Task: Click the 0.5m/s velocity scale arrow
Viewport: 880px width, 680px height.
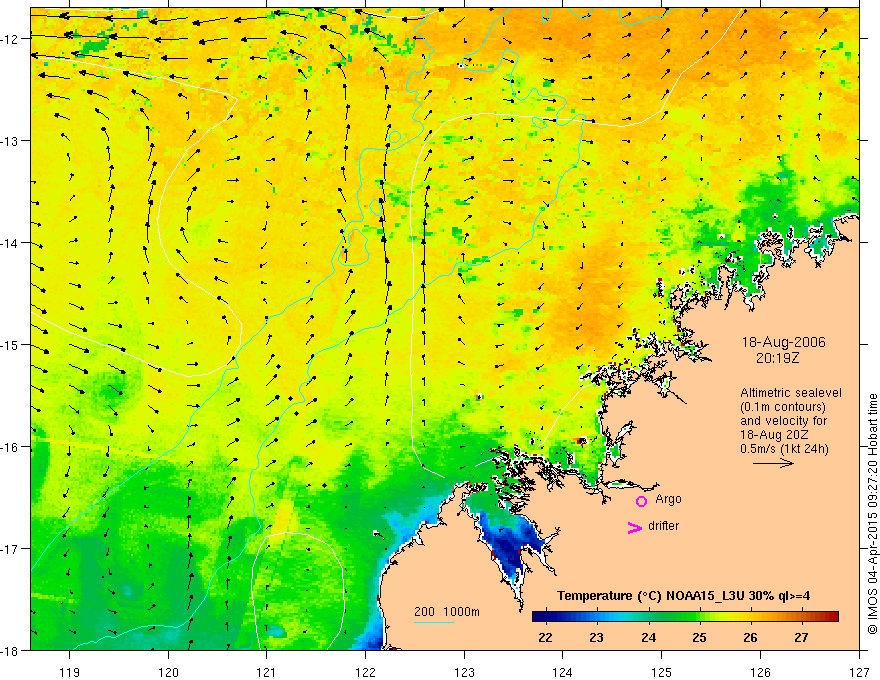Action: tap(773, 463)
